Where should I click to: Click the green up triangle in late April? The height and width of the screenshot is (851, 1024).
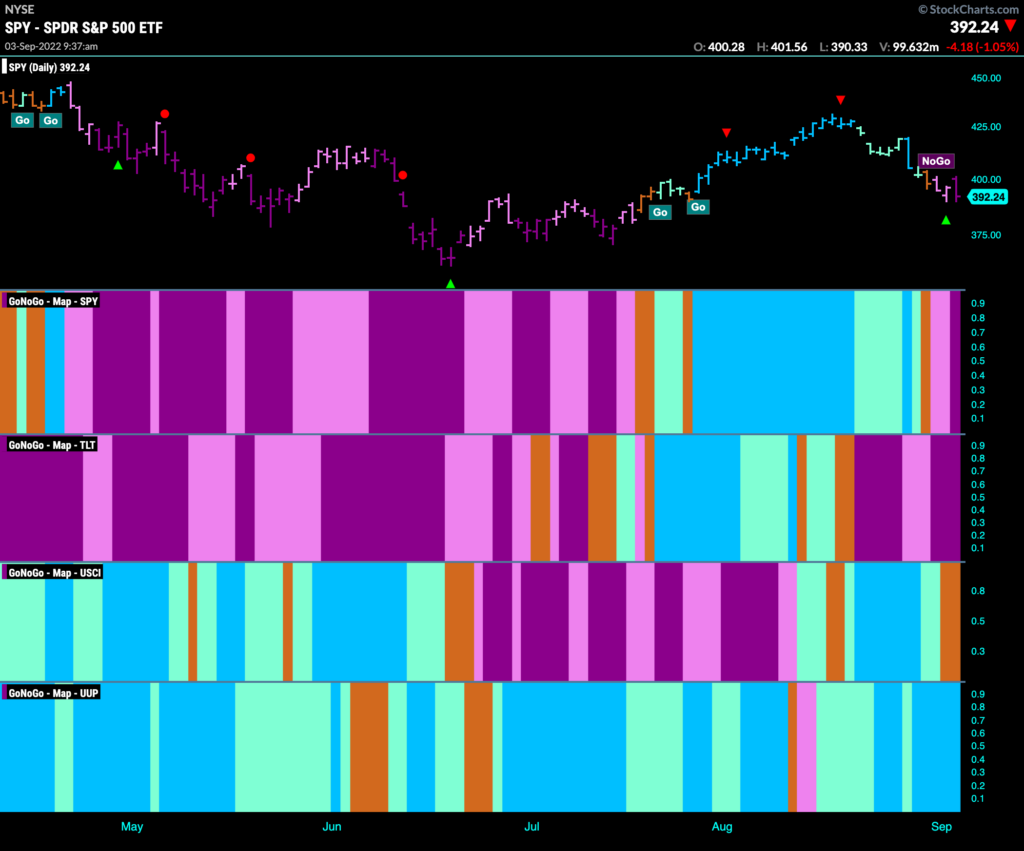(118, 166)
